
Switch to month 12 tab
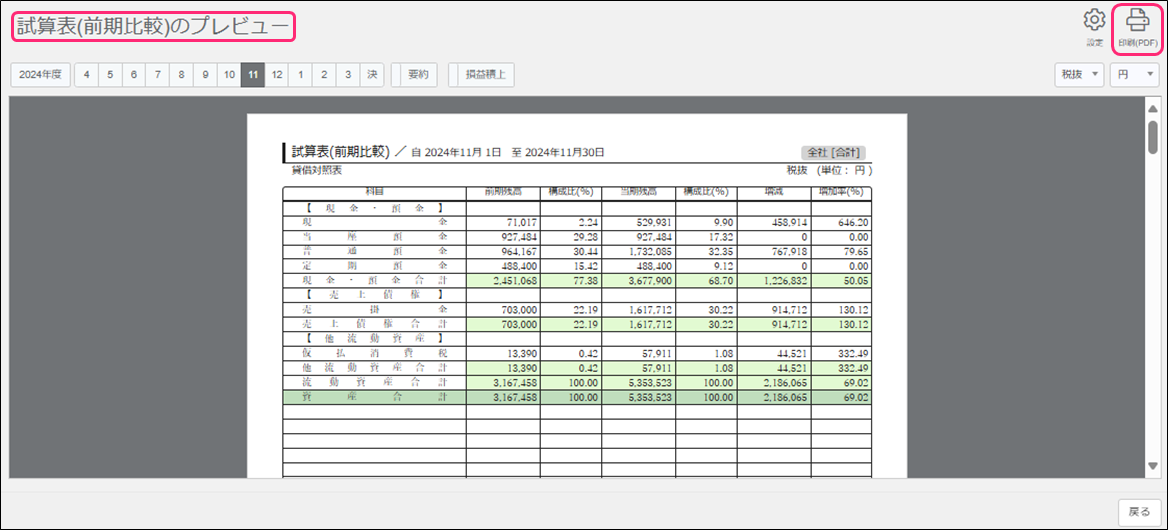pos(276,75)
